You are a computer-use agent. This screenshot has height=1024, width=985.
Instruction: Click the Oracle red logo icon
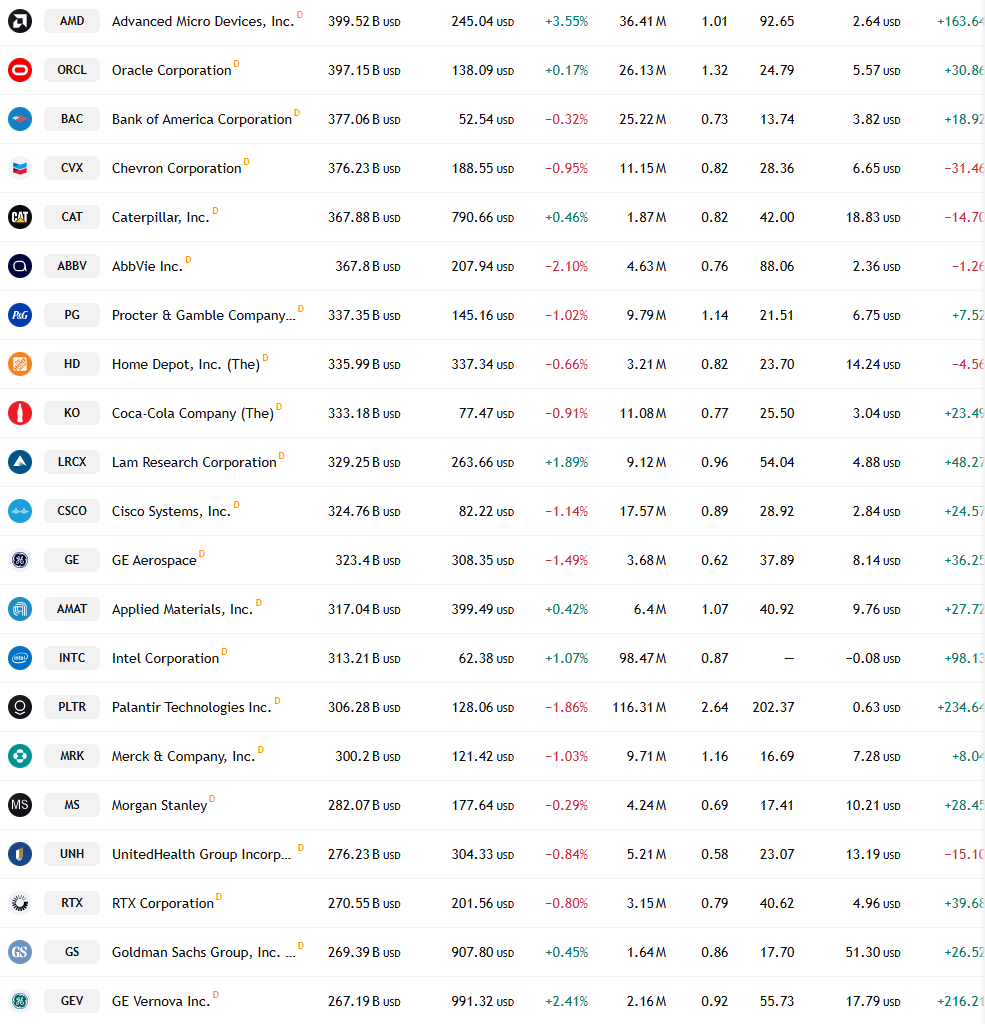pyautogui.click(x=20, y=70)
